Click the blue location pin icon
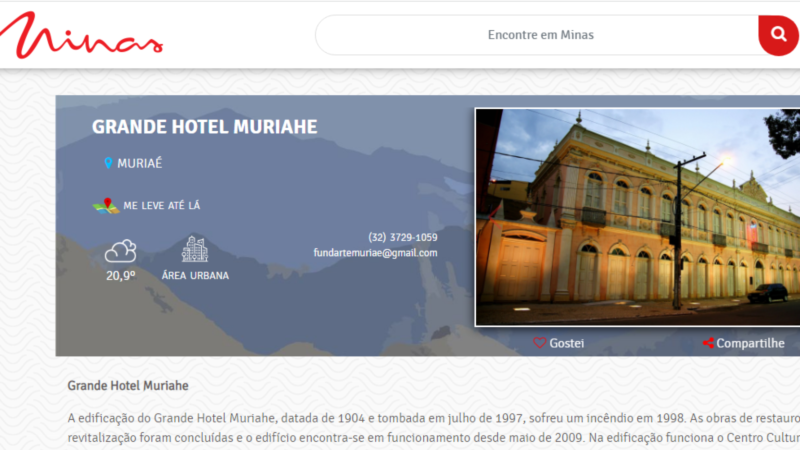 point(108,163)
